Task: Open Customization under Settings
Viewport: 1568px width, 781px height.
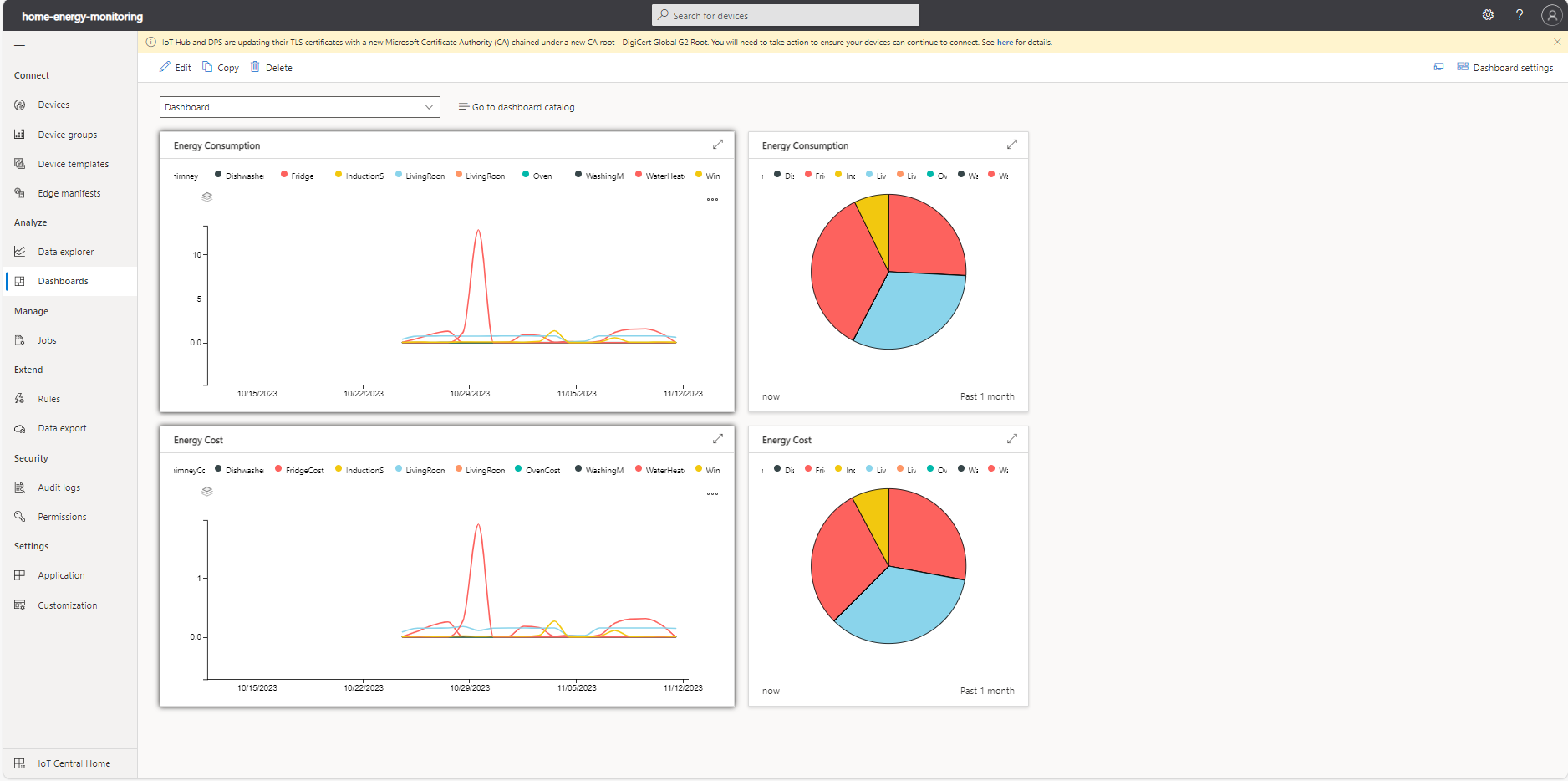Action: [66, 605]
